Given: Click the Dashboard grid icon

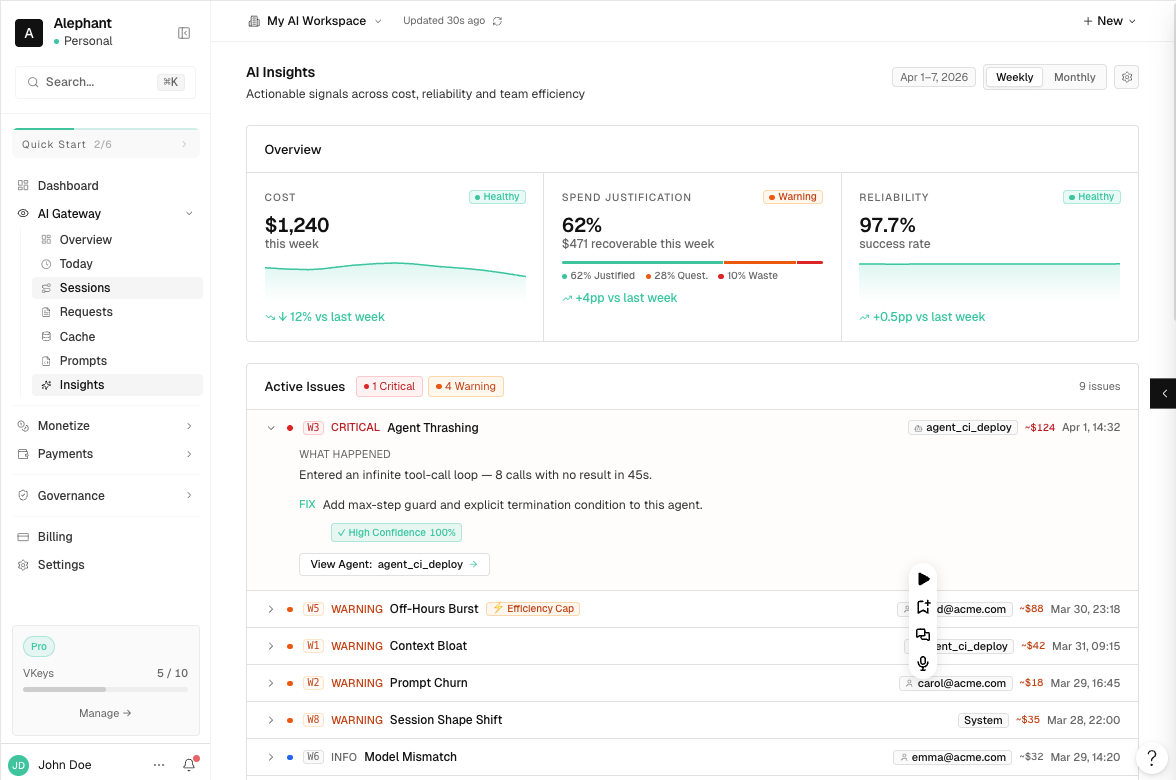Looking at the screenshot, I should tap(23, 185).
